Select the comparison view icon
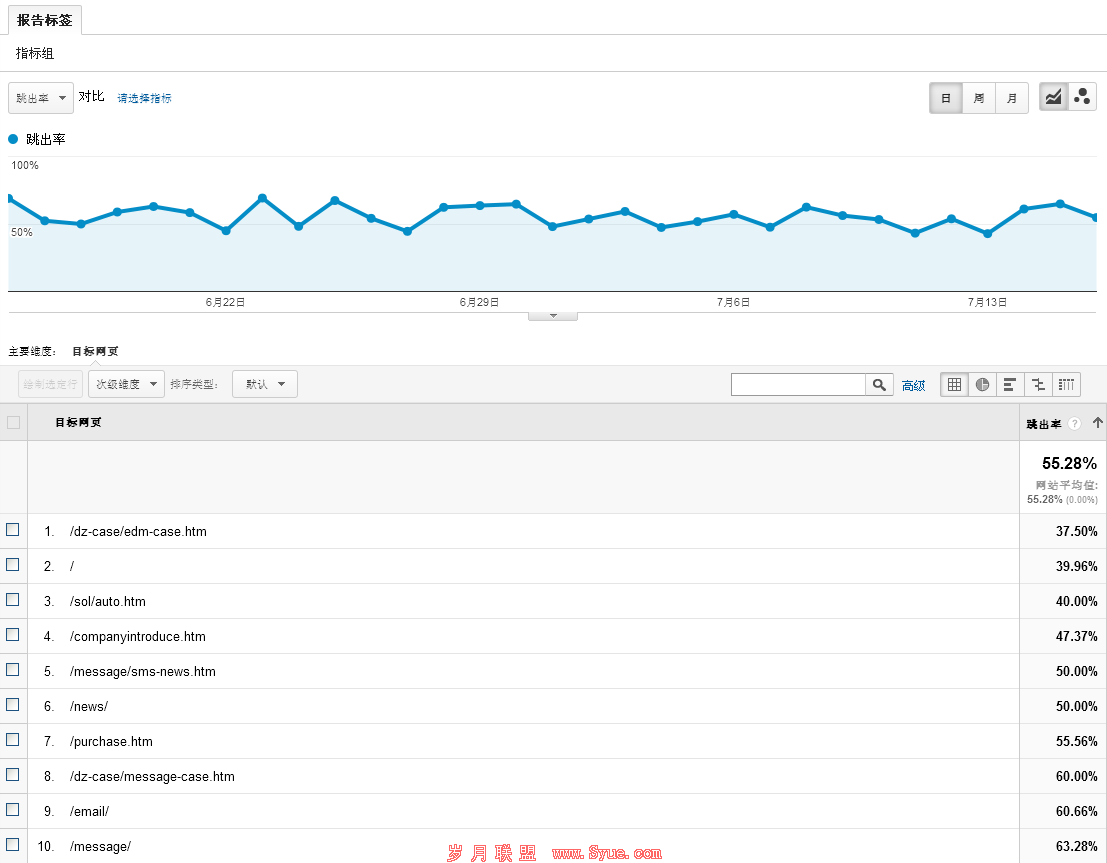Screen dimensions: 1107x863 coord(1038,385)
